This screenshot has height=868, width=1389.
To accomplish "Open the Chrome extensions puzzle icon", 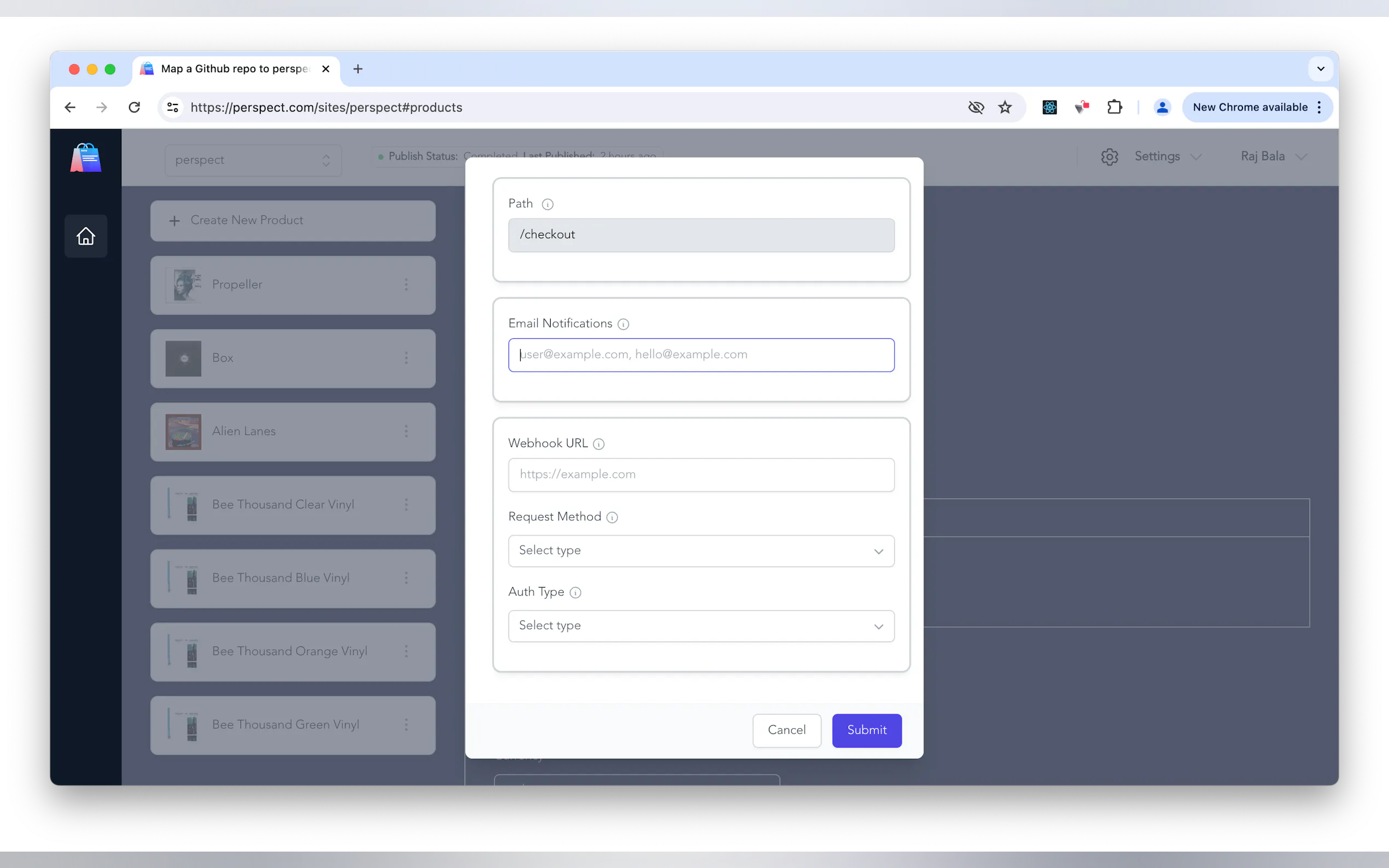I will coord(1114,107).
